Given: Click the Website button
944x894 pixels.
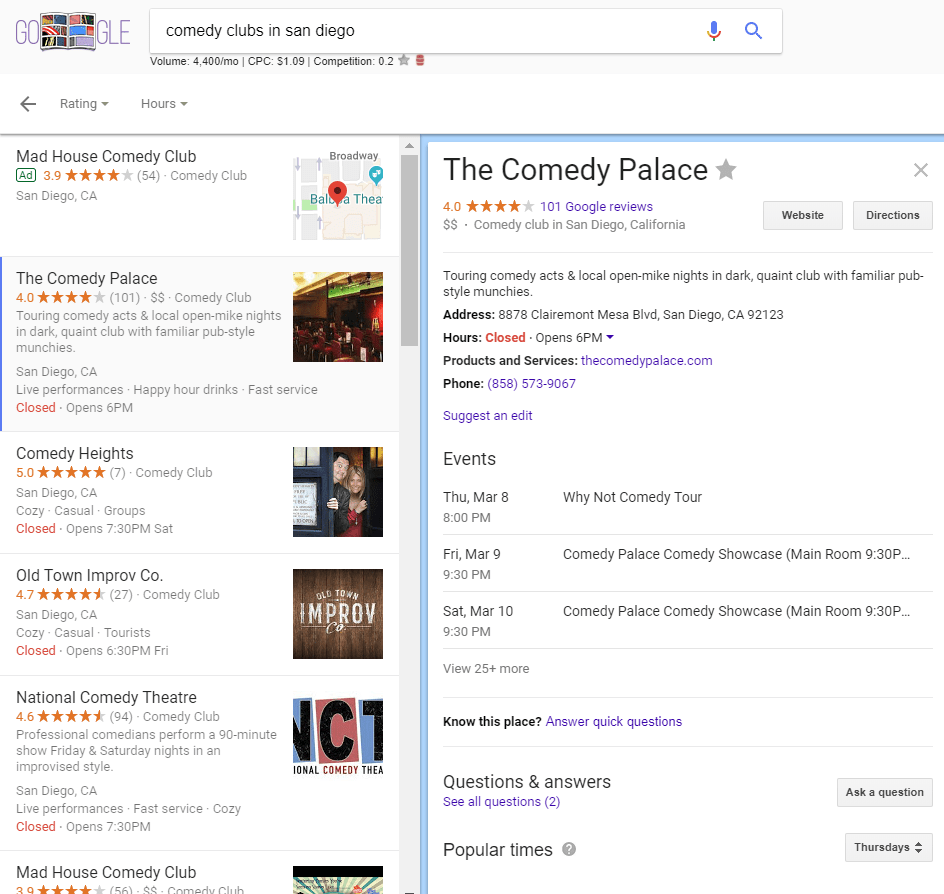Looking at the screenshot, I should pyautogui.click(x=802, y=215).
